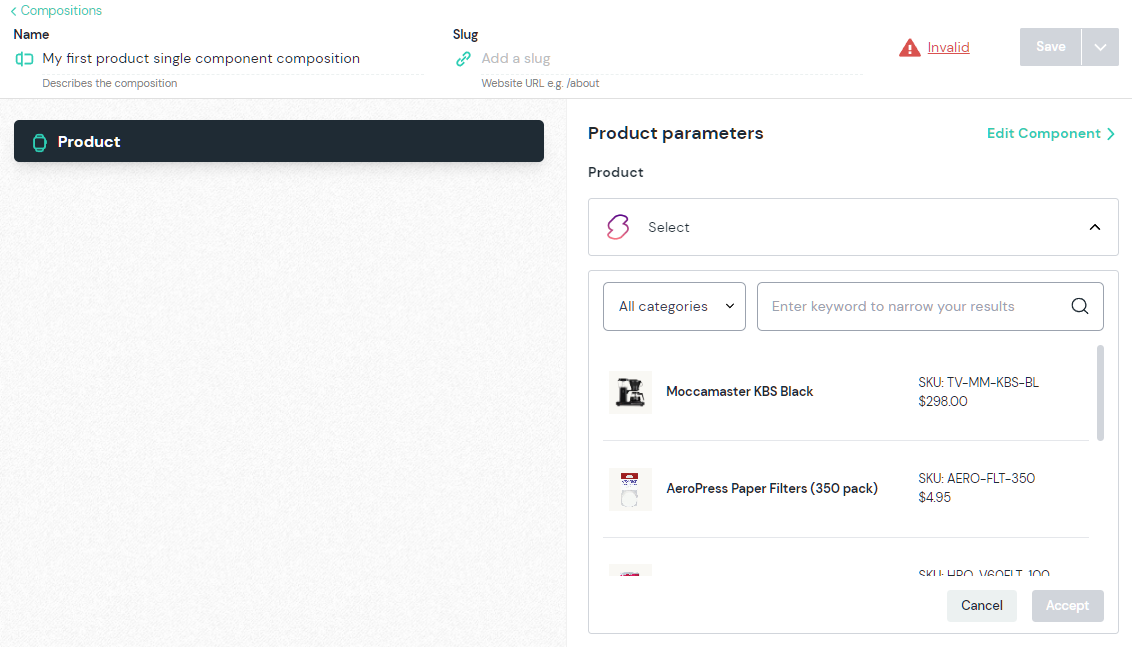The height and width of the screenshot is (647, 1132).
Task: Click the red Invalid warning triangle
Action: point(909,47)
